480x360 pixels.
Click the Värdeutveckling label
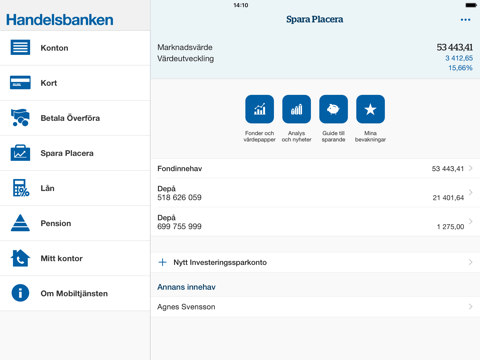186,59
